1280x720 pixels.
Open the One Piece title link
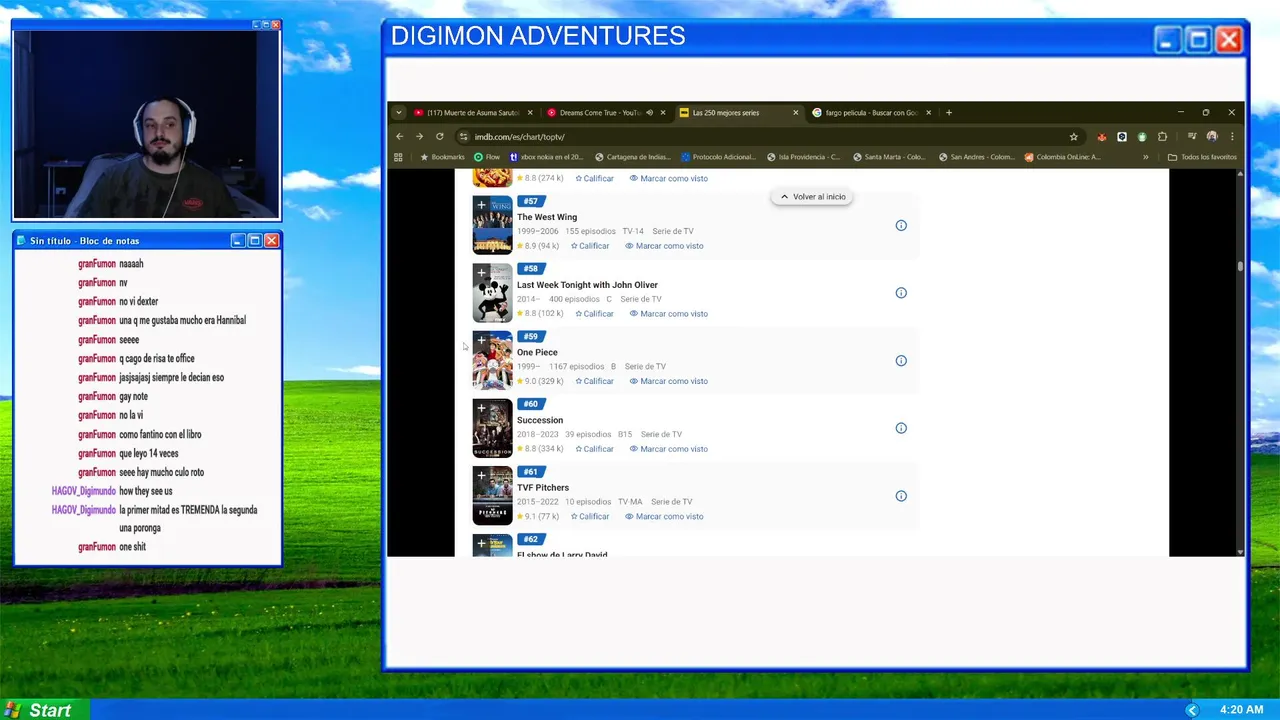click(537, 352)
